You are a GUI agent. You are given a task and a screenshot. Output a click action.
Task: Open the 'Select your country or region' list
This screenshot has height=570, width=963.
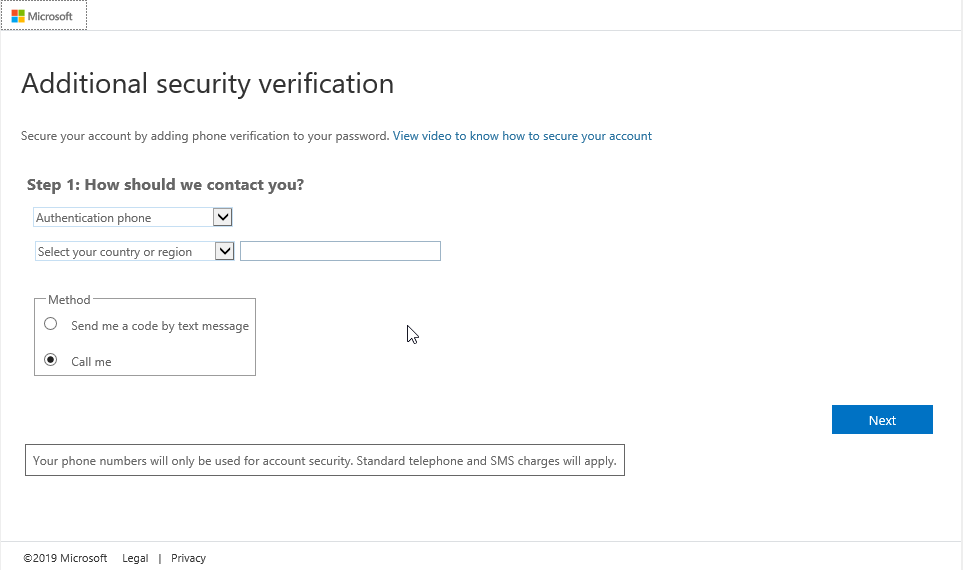tap(123, 252)
